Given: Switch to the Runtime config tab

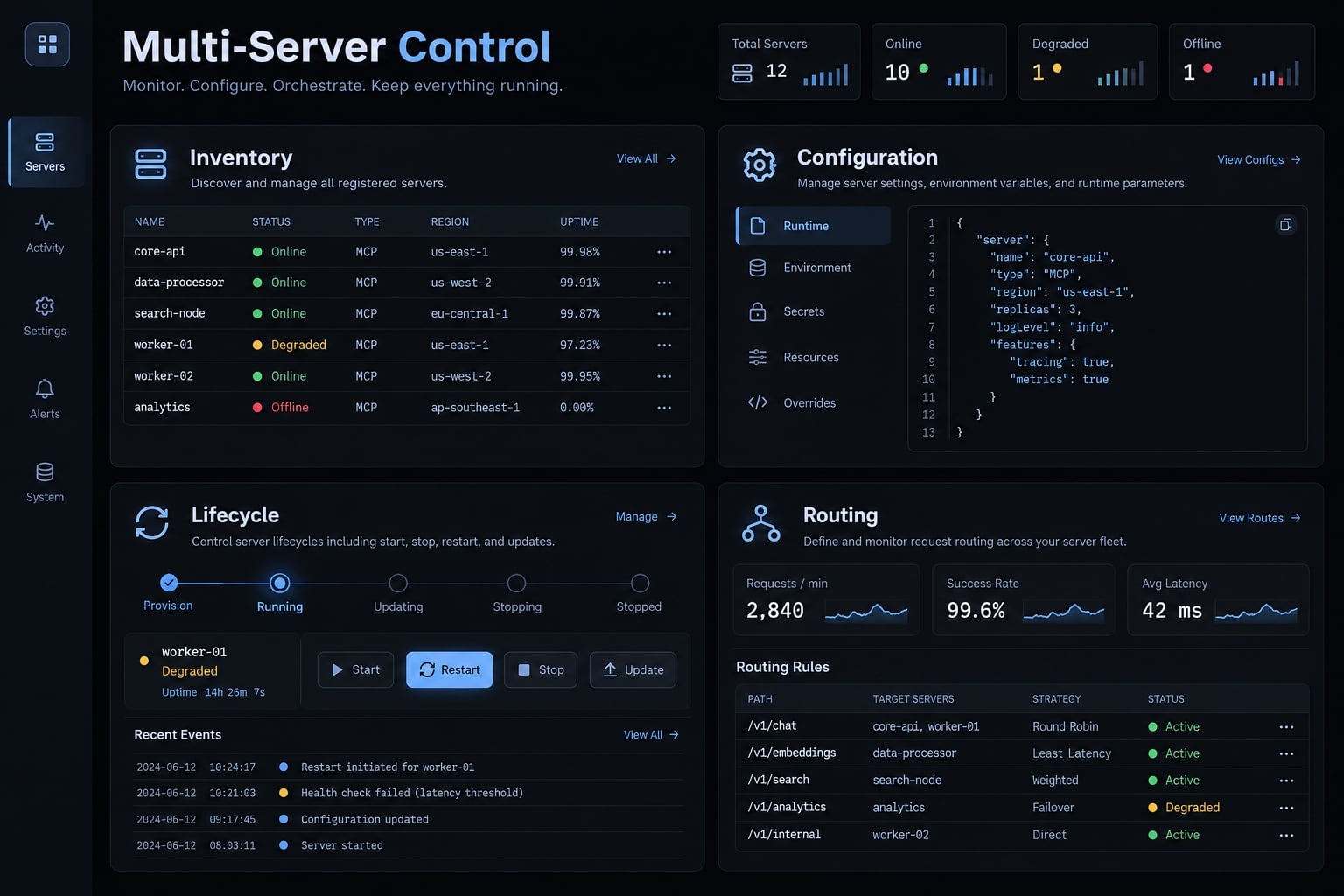Looking at the screenshot, I should tap(814, 226).
